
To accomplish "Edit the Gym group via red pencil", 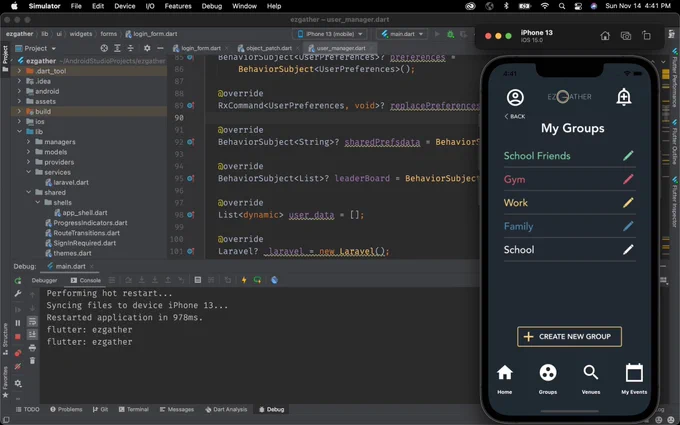I will 628,179.
